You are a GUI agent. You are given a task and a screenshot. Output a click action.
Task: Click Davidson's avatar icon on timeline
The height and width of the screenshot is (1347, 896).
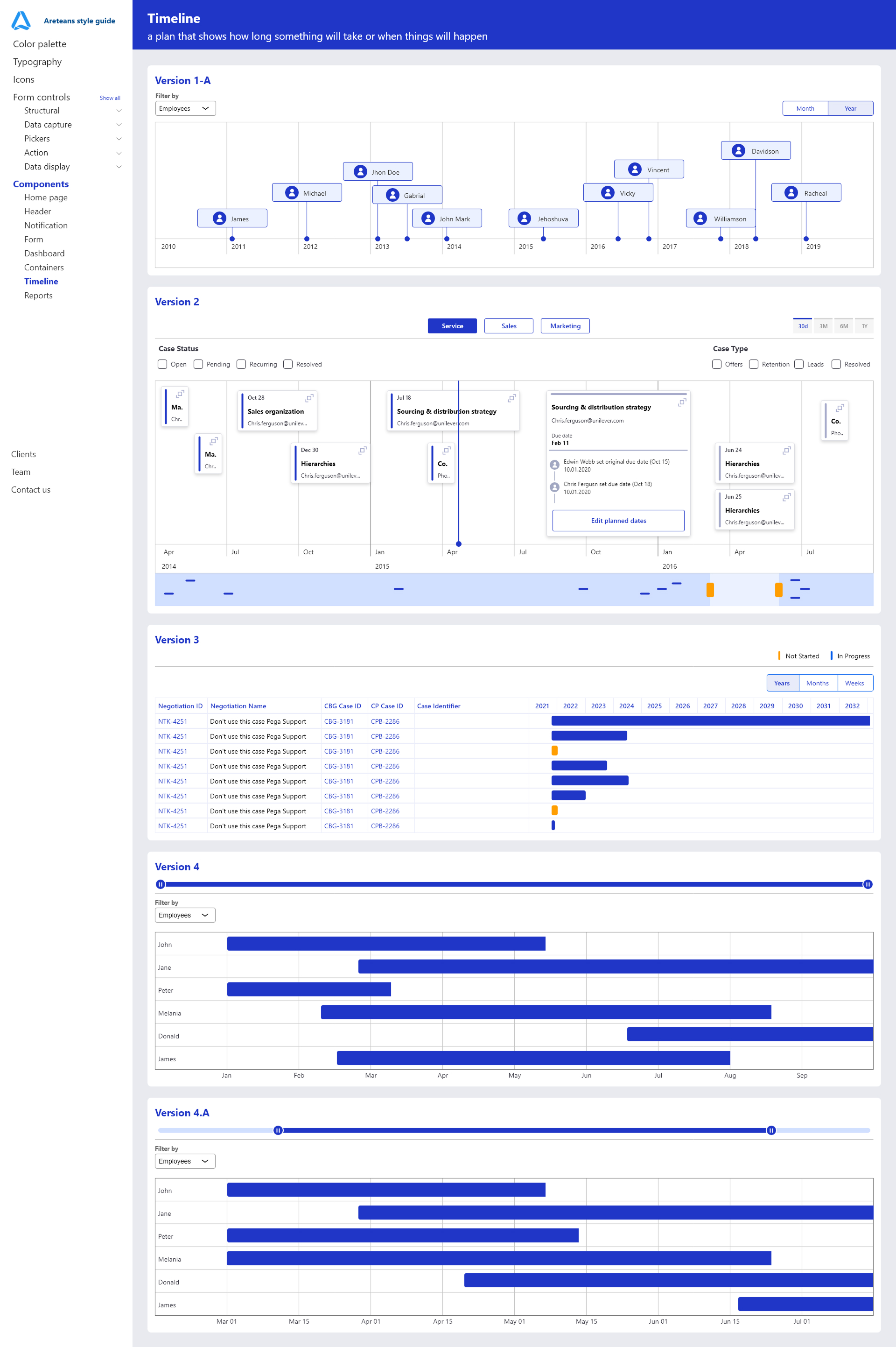tap(738, 151)
